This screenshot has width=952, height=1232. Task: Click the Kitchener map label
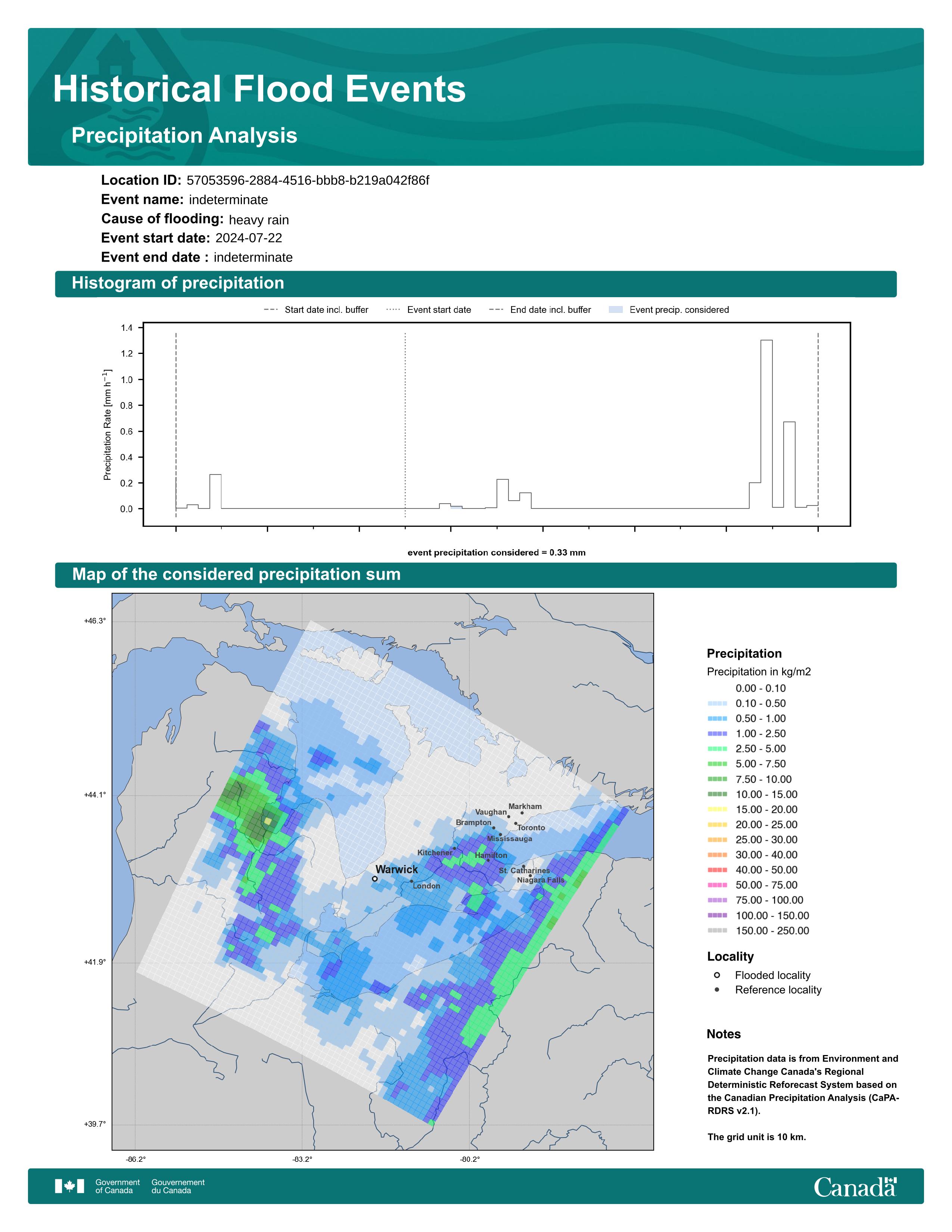[435, 853]
